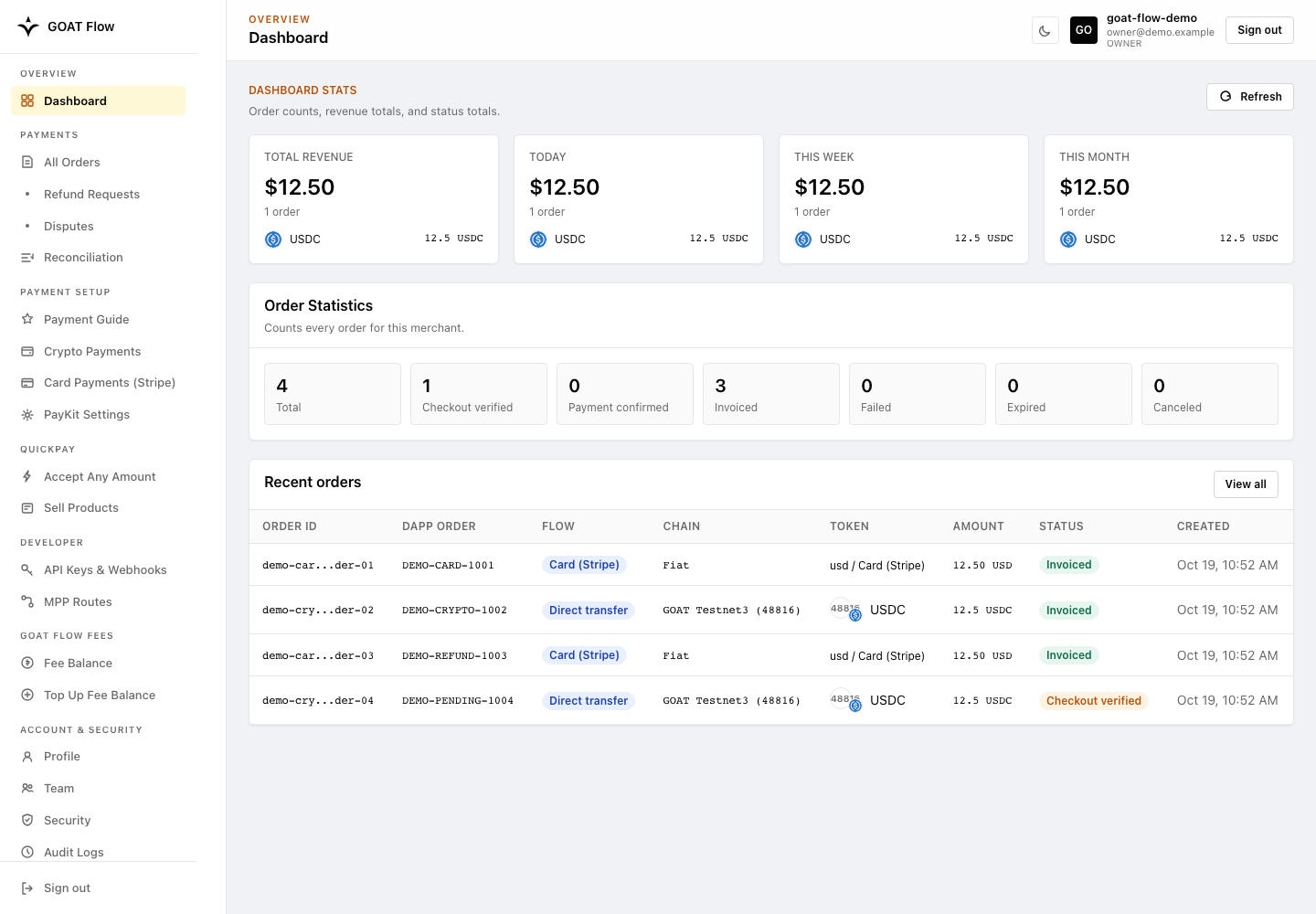Click the Sell Products icon

(27, 508)
